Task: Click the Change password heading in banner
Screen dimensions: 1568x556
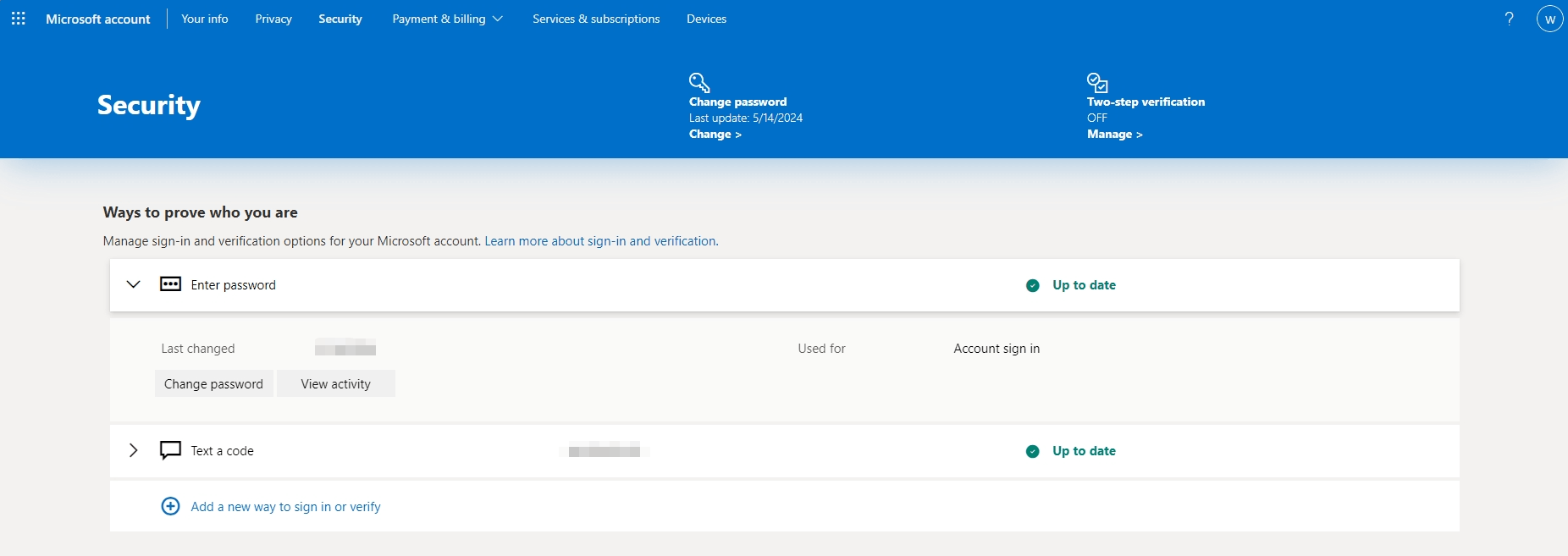Action: click(737, 102)
